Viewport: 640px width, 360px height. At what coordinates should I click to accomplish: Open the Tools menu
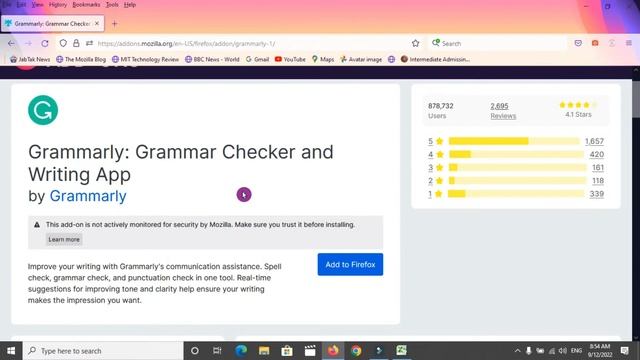click(112, 5)
